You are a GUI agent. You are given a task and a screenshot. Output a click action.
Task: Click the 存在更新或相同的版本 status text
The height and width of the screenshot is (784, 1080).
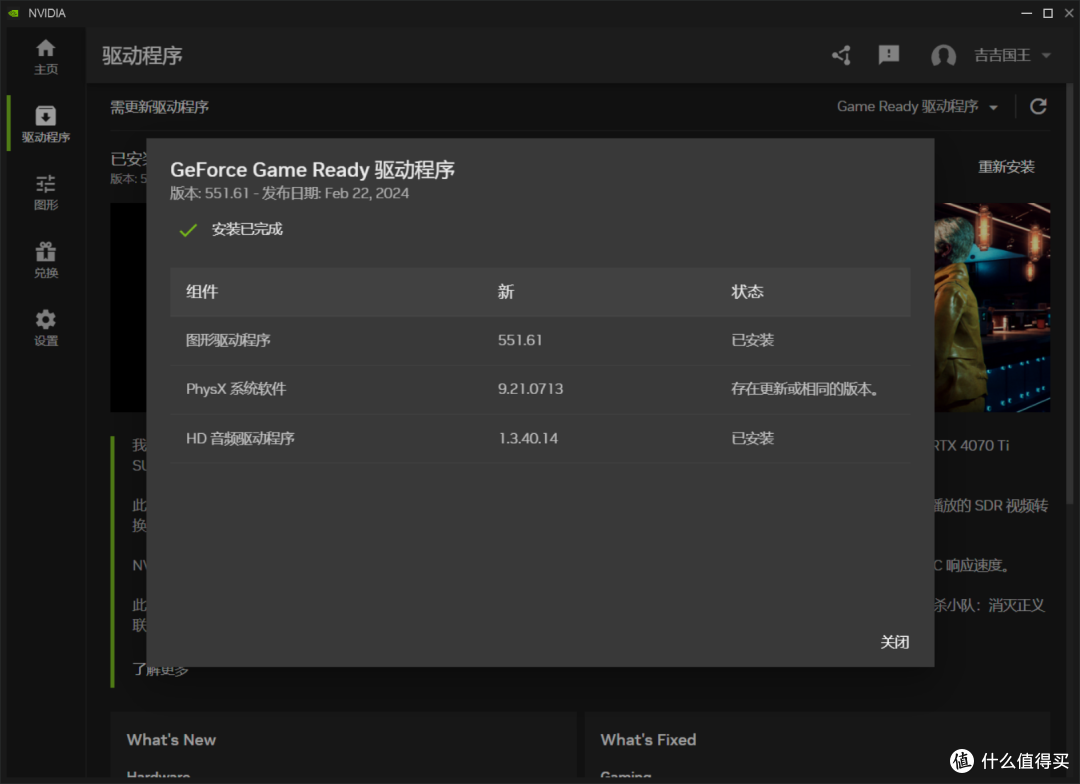click(x=804, y=389)
